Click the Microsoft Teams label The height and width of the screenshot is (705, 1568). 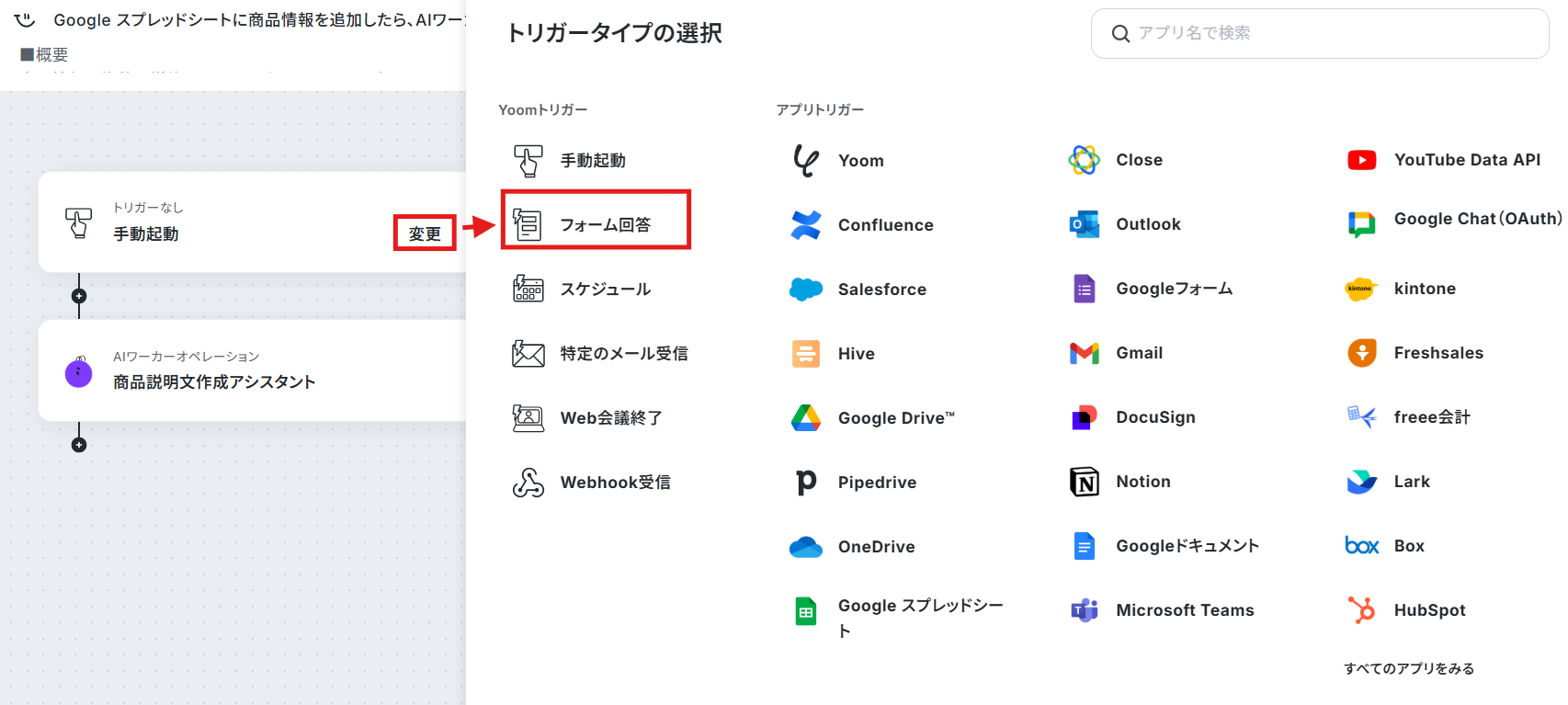tap(1185, 610)
